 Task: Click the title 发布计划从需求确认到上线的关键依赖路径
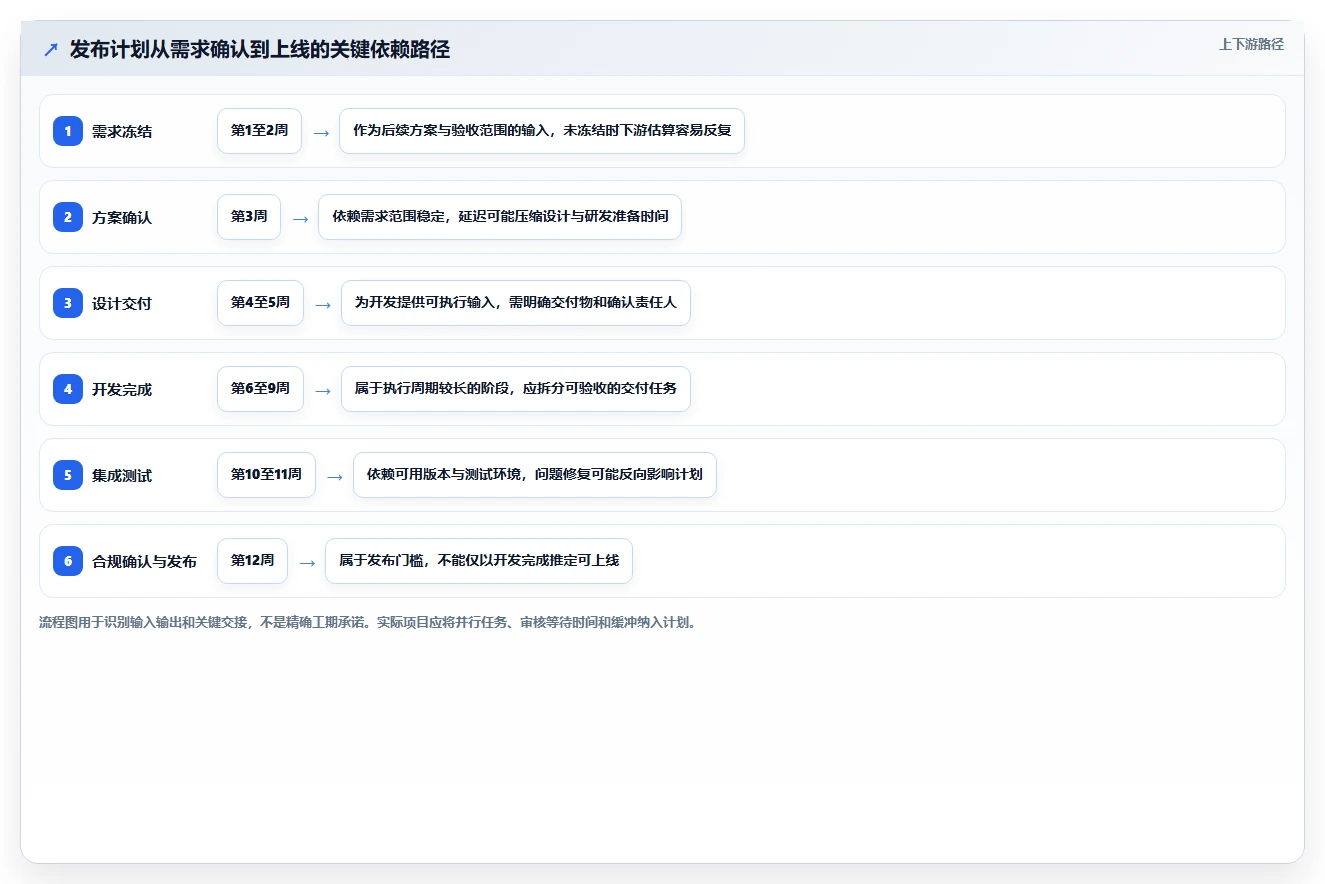pyautogui.click(x=260, y=49)
